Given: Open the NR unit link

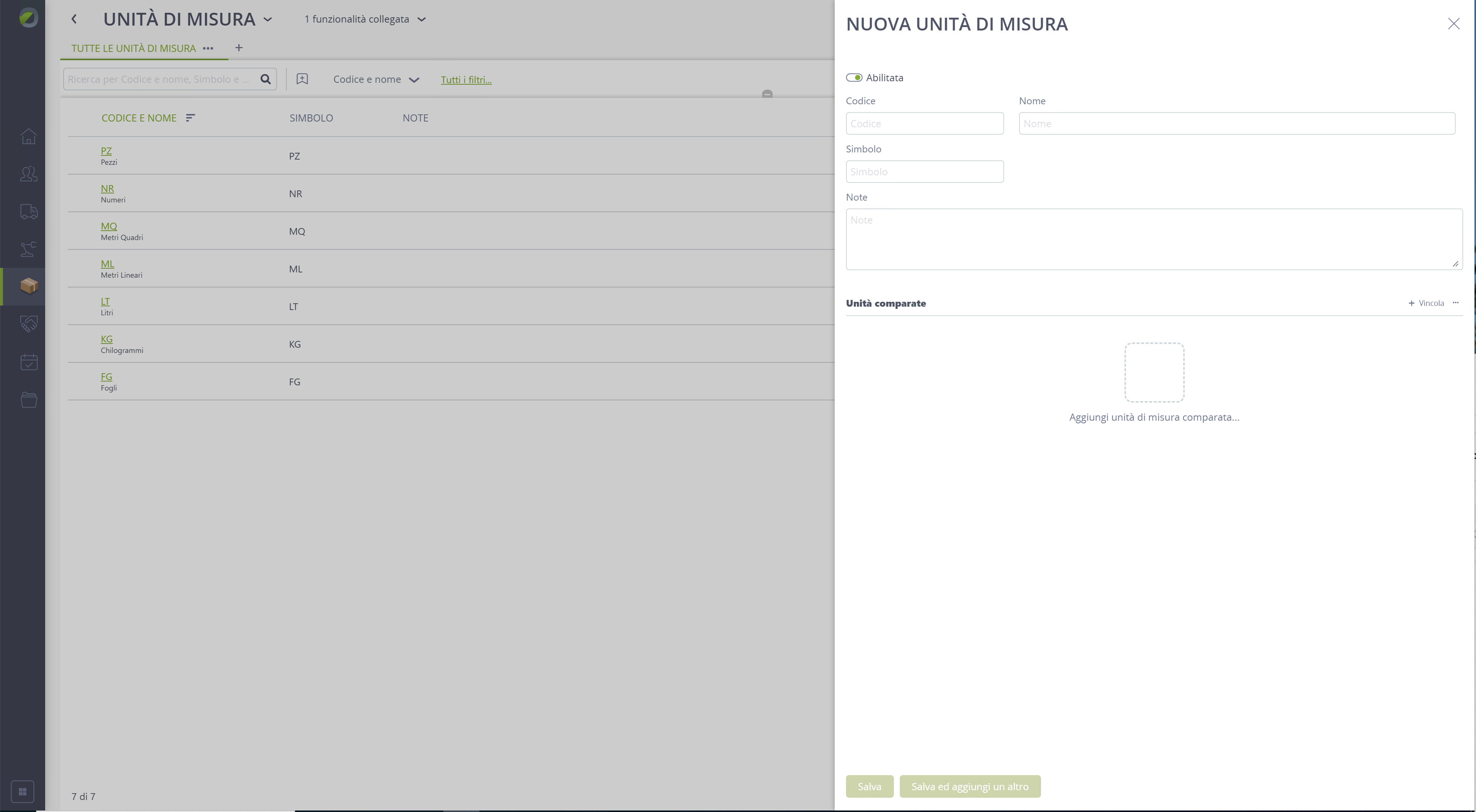Looking at the screenshot, I should (107, 189).
